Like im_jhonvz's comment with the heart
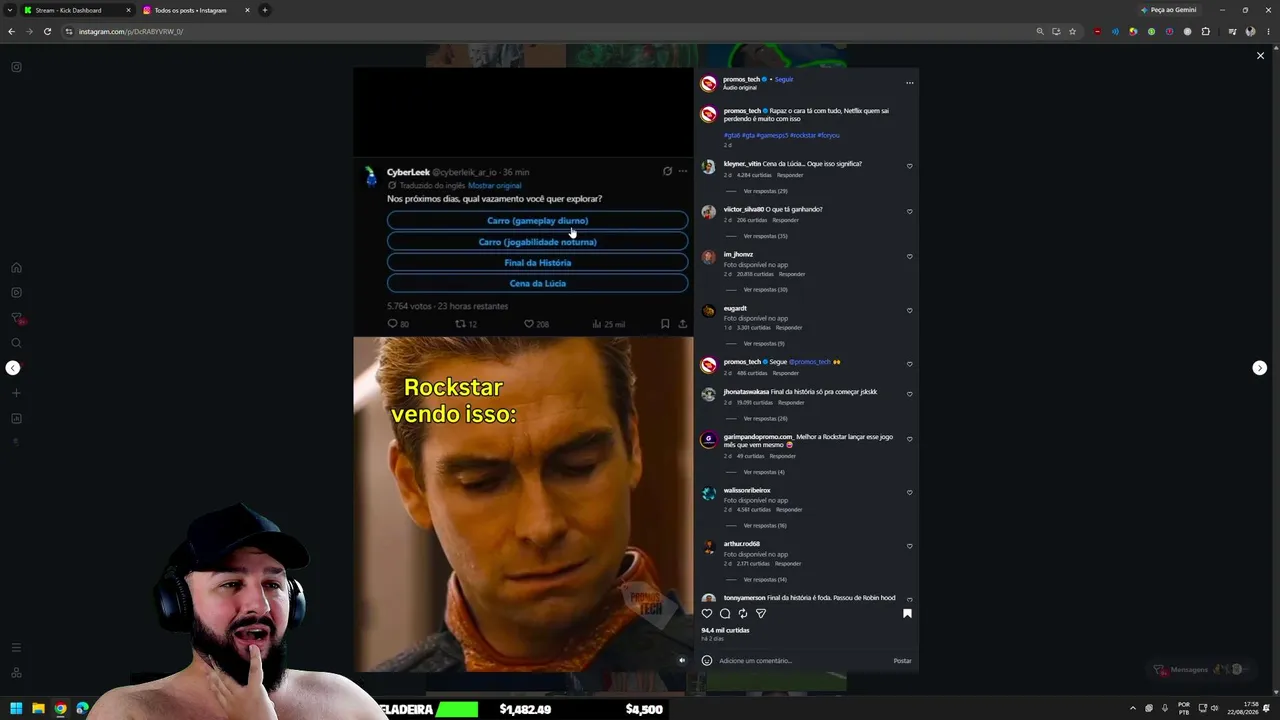 (x=909, y=257)
